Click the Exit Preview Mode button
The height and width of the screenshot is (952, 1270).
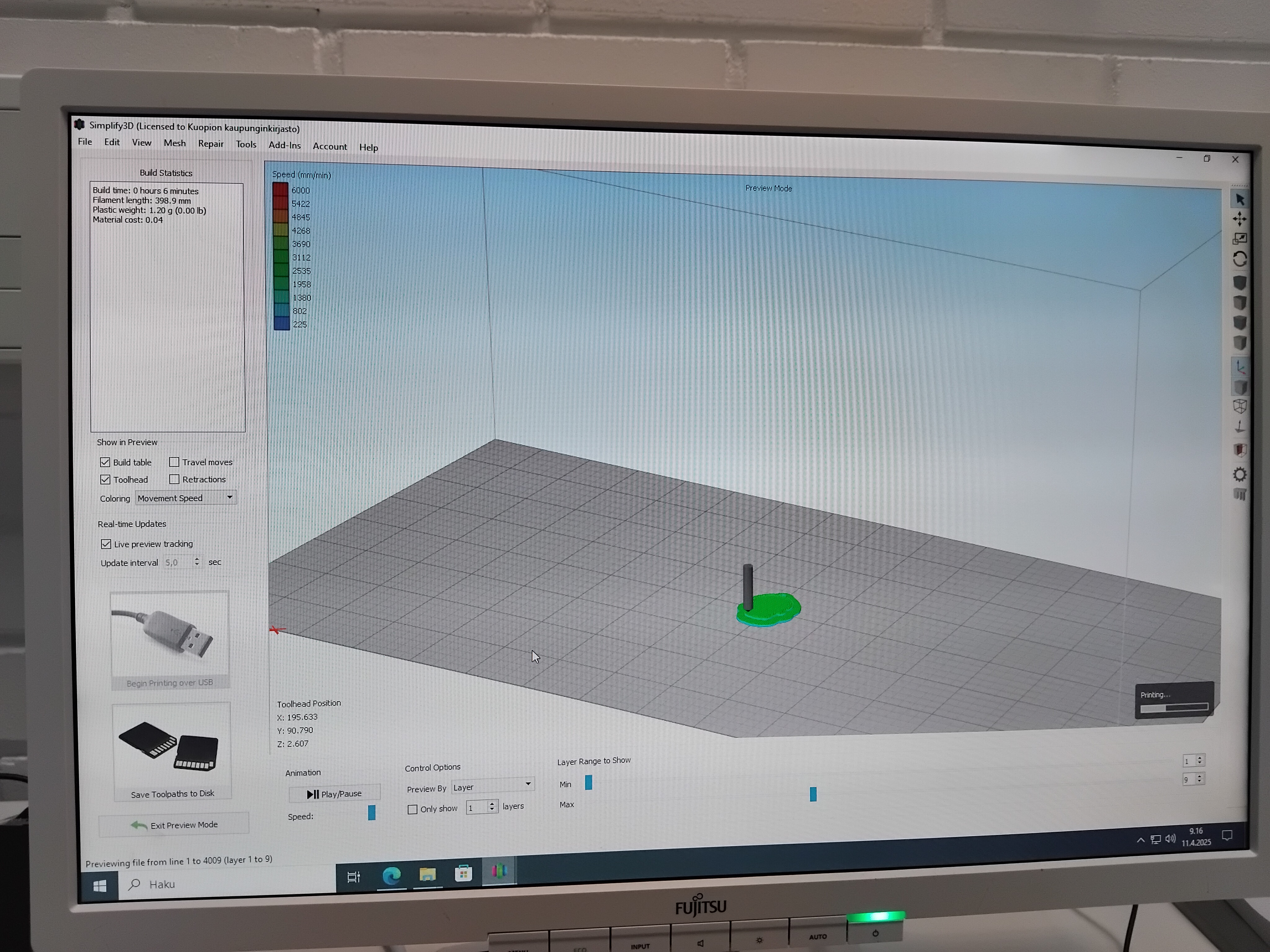pyautogui.click(x=174, y=825)
